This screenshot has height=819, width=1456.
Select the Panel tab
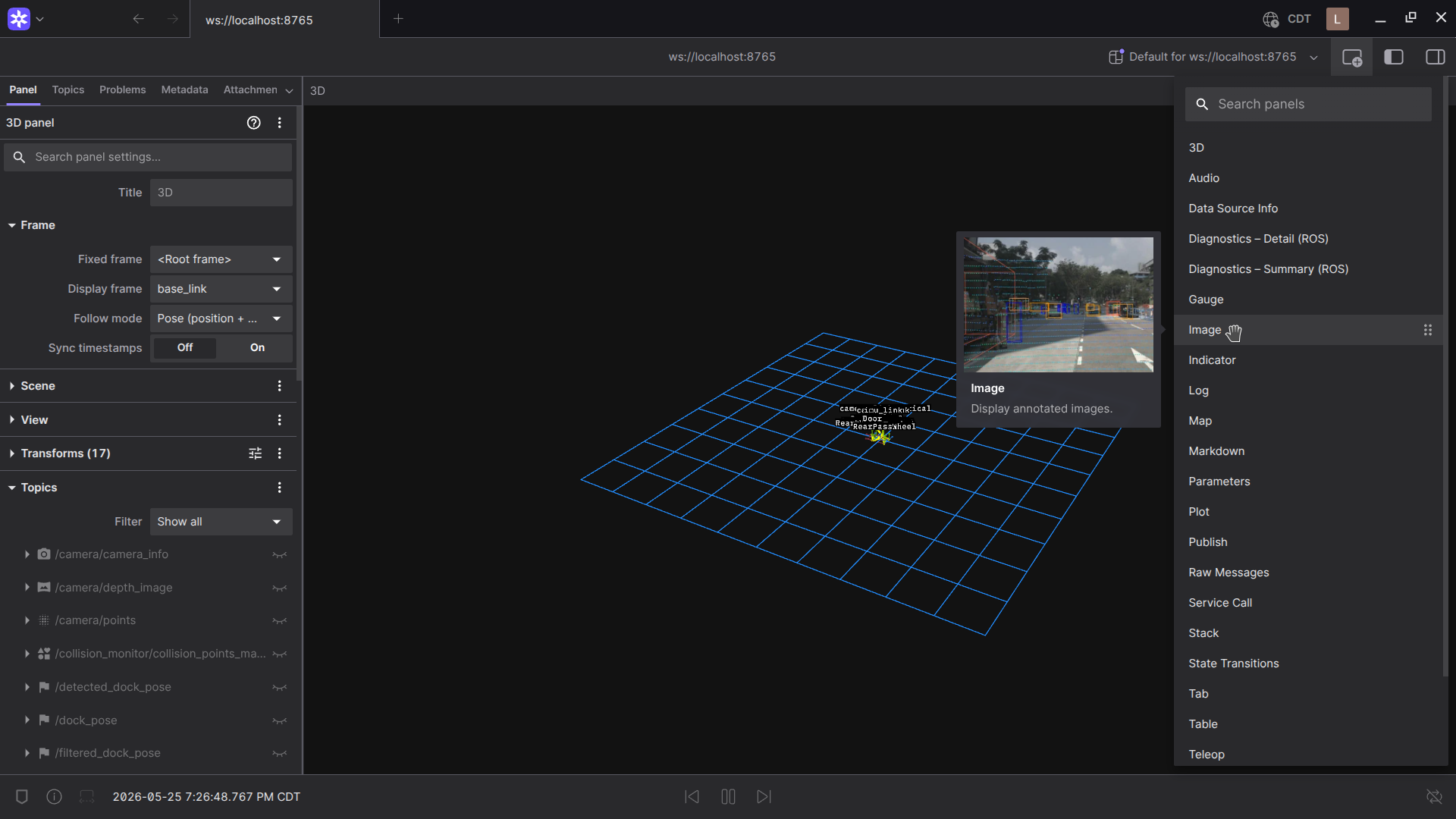(23, 89)
